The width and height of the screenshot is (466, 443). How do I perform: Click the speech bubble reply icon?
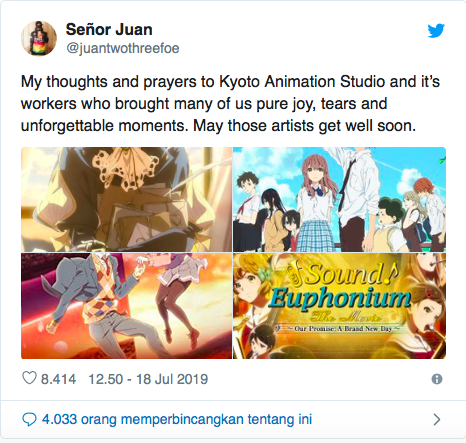coord(29,419)
